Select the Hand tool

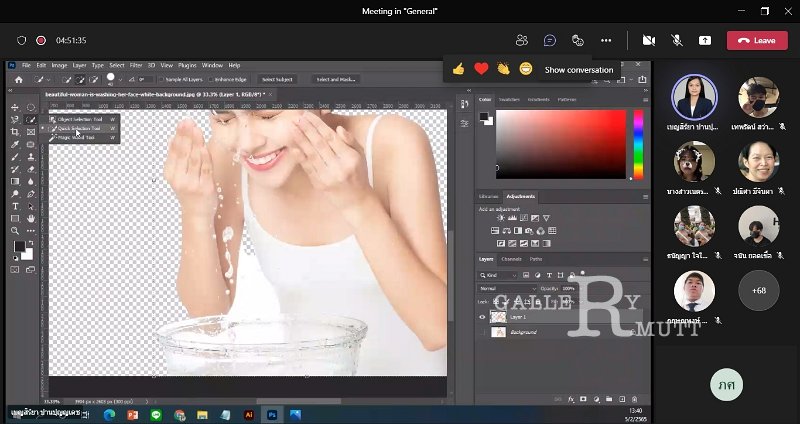coord(31,218)
